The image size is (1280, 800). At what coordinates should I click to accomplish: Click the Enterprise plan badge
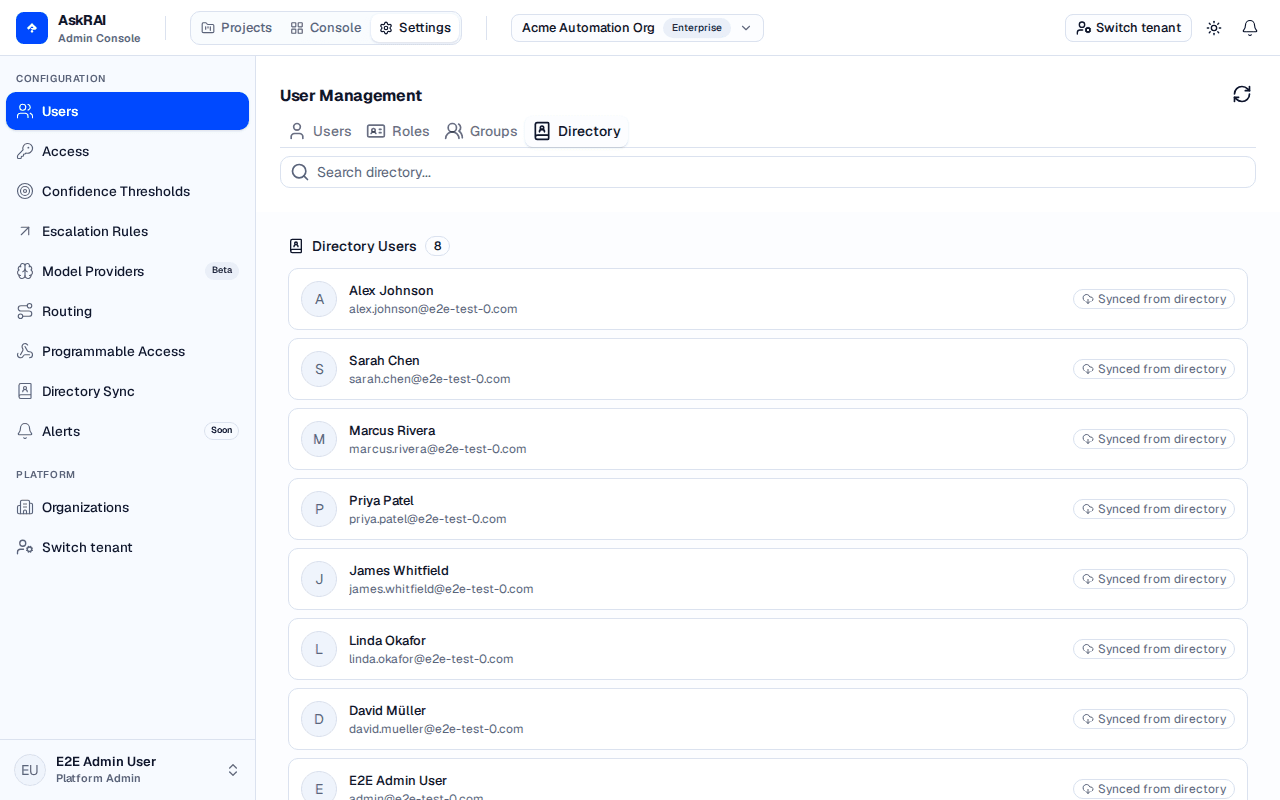697,28
